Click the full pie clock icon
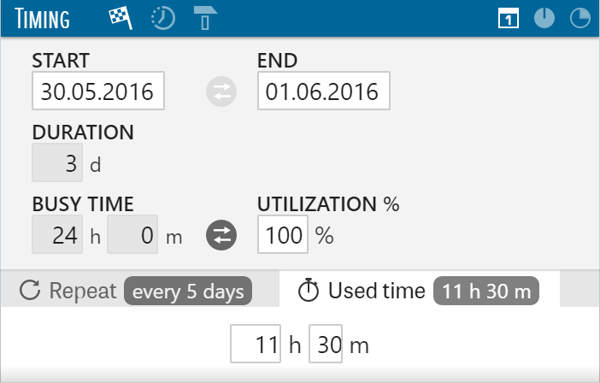 point(544,18)
